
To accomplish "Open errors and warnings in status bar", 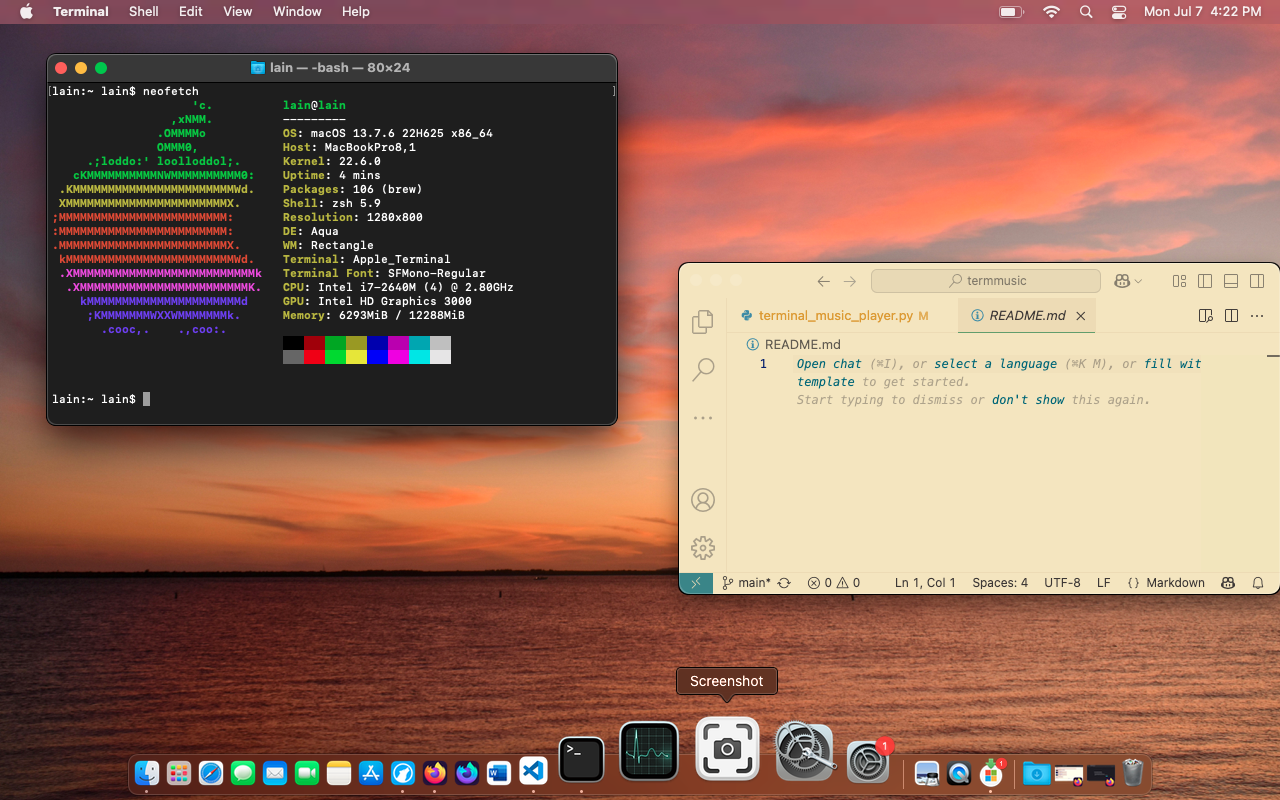I will [x=834, y=583].
